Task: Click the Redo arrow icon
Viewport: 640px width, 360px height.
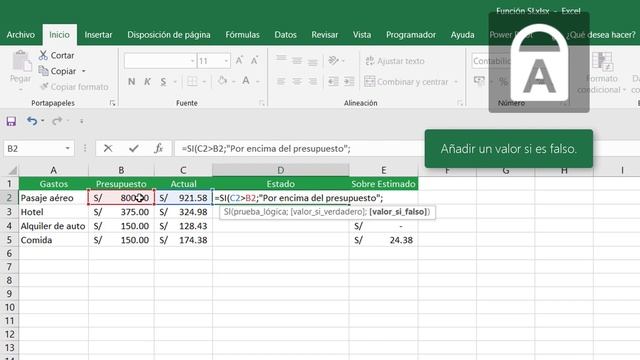Action: coord(57,121)
